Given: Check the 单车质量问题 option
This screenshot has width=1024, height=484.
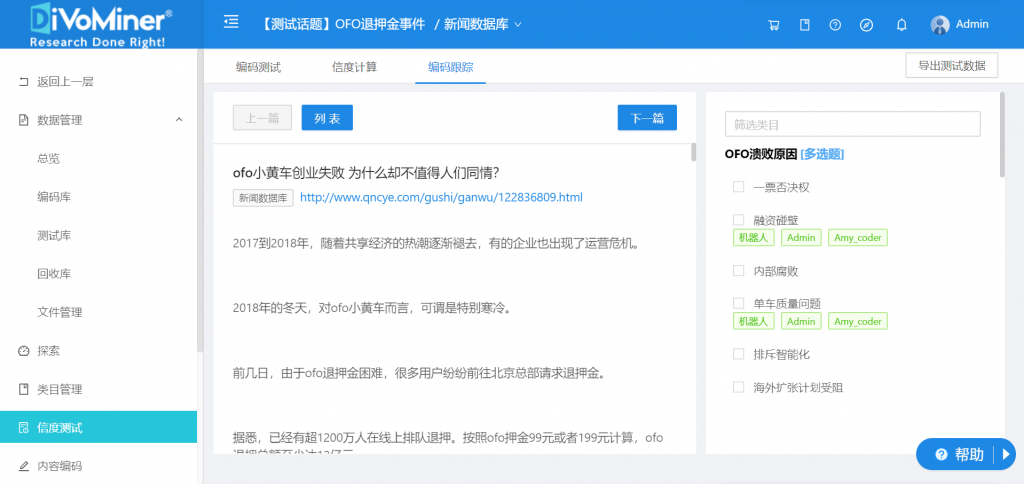Looking at the screenshot, I should click(739, 303).
